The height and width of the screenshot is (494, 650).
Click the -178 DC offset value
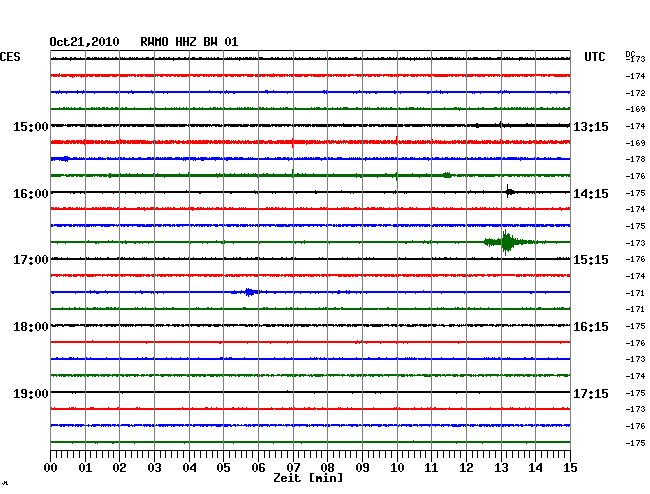point(635,159)
